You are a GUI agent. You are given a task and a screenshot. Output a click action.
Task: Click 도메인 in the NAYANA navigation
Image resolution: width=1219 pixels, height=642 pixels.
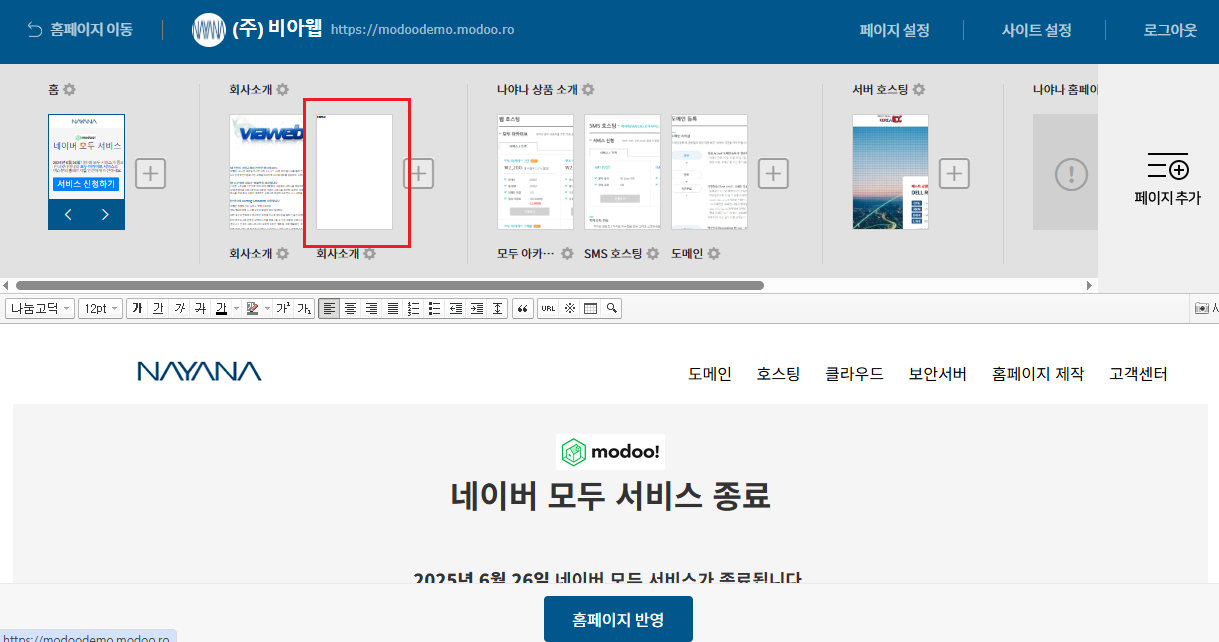click(x=710, y=374)
